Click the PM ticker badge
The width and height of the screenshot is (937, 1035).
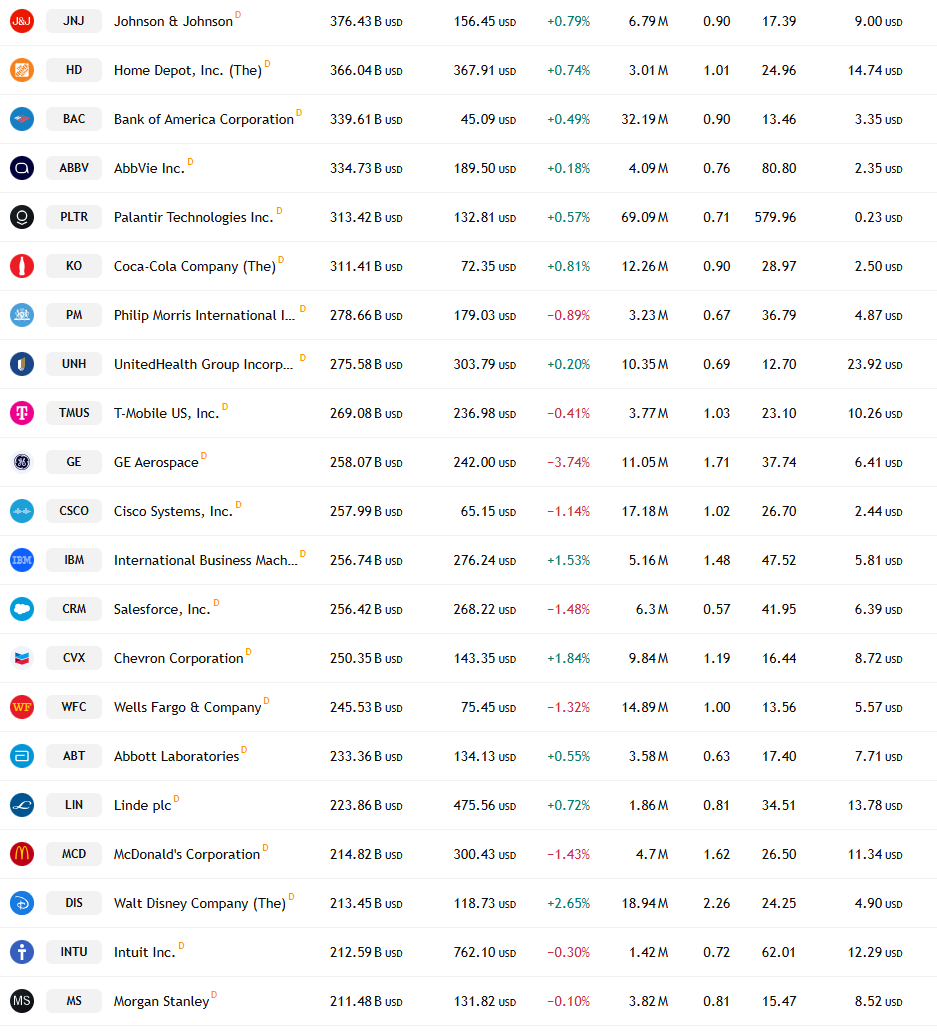(74, 315)
